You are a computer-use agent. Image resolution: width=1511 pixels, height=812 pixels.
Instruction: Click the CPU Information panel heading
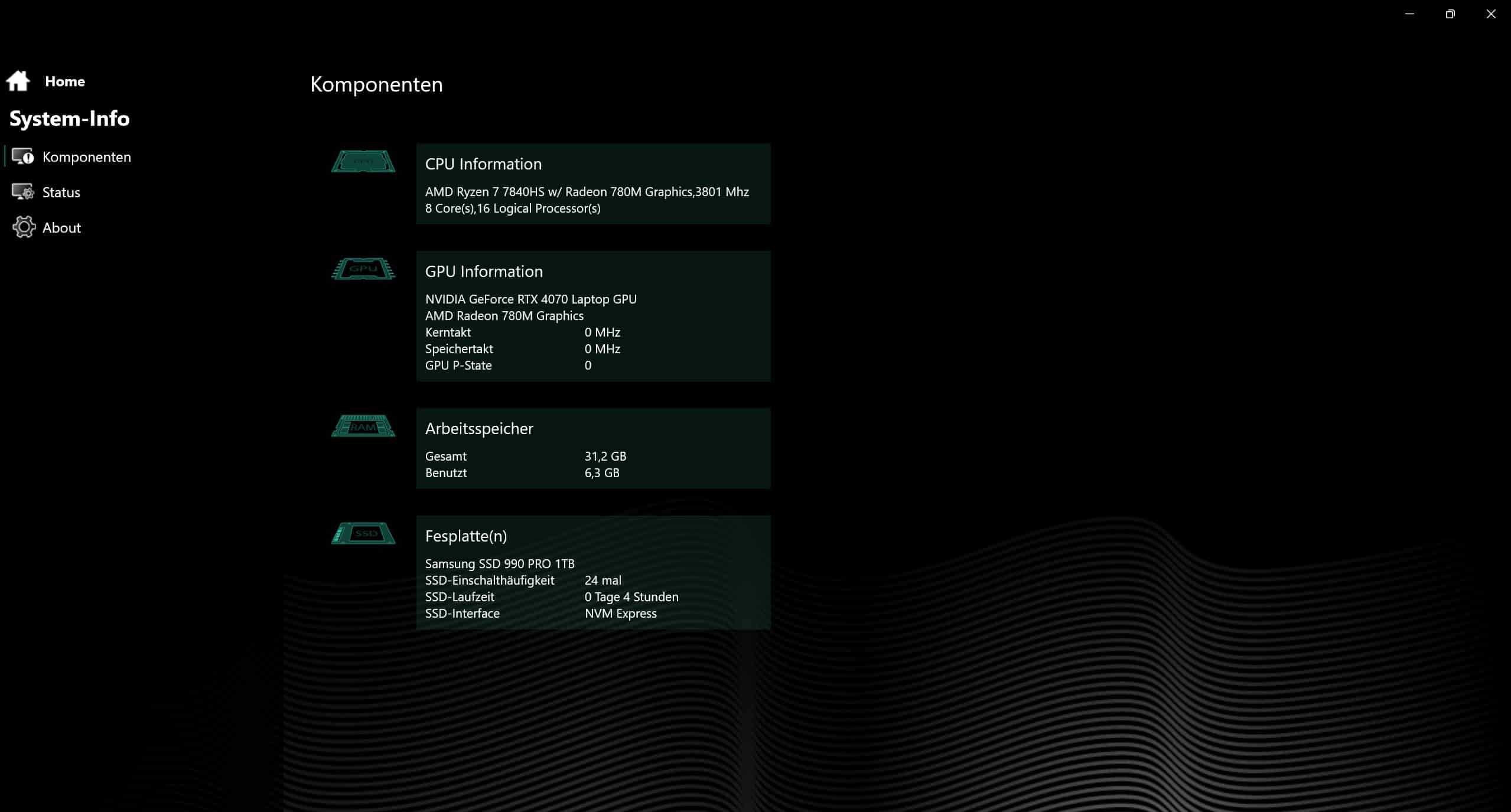[x=483, y=164]
